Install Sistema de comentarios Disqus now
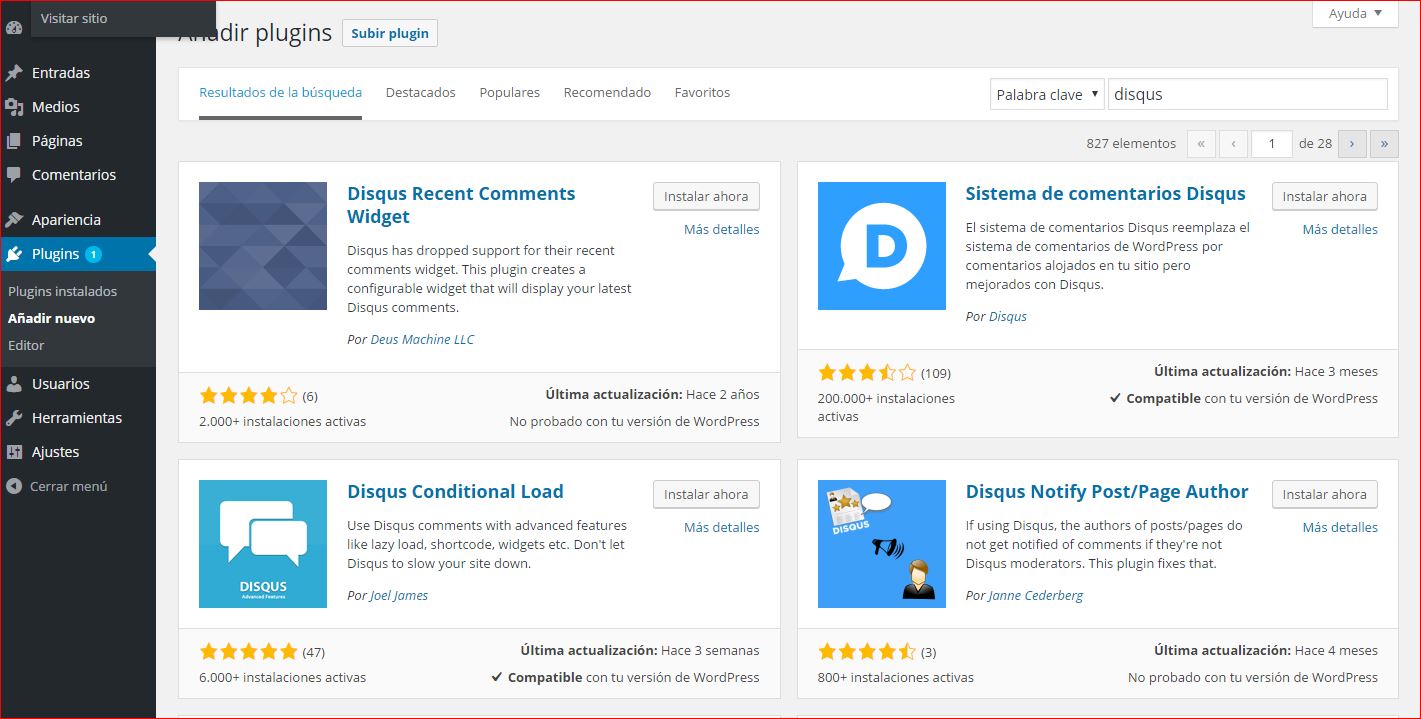 pyautogui.click(x=1324, y=196)
